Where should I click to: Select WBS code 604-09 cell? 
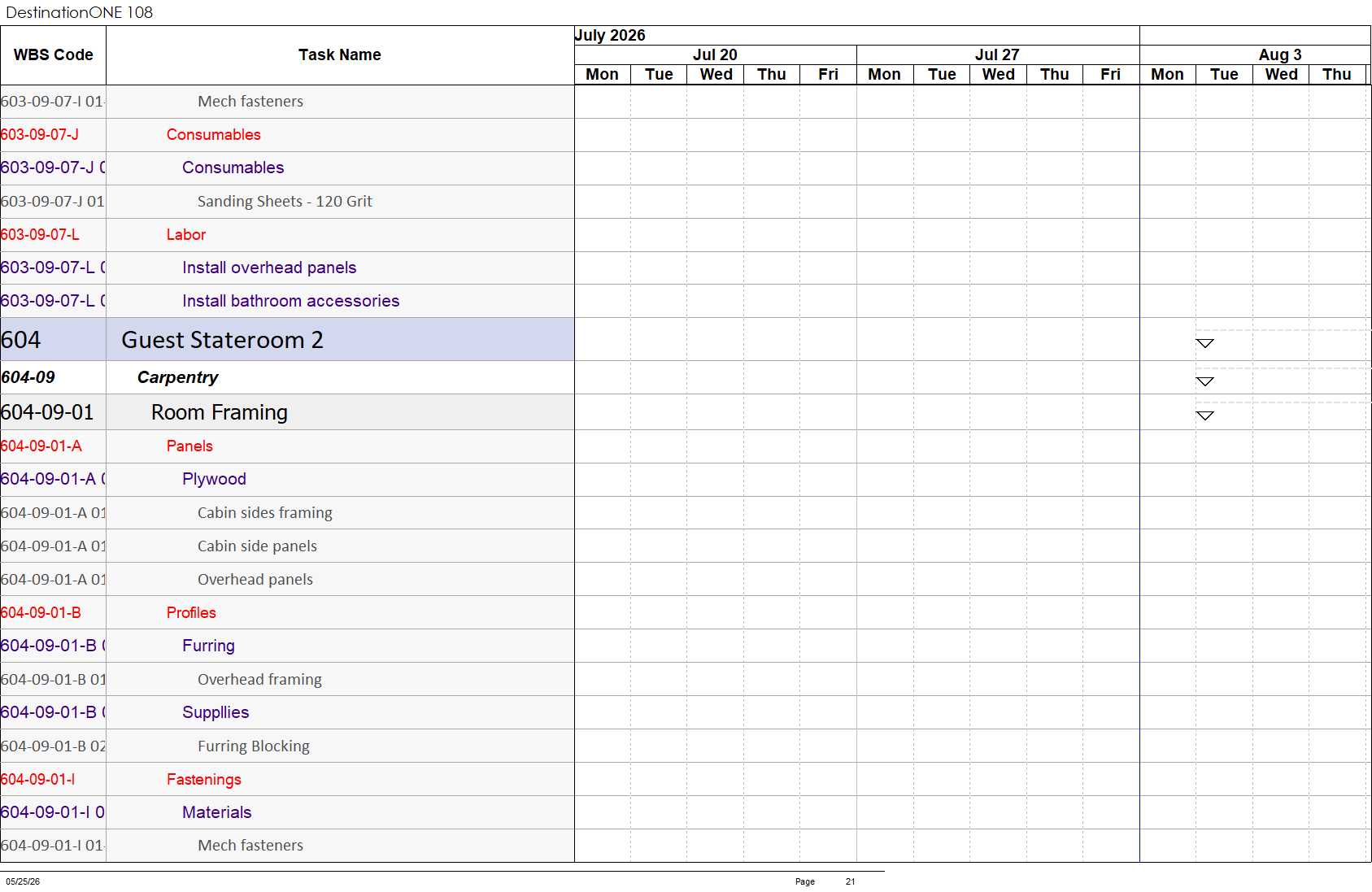53,377
